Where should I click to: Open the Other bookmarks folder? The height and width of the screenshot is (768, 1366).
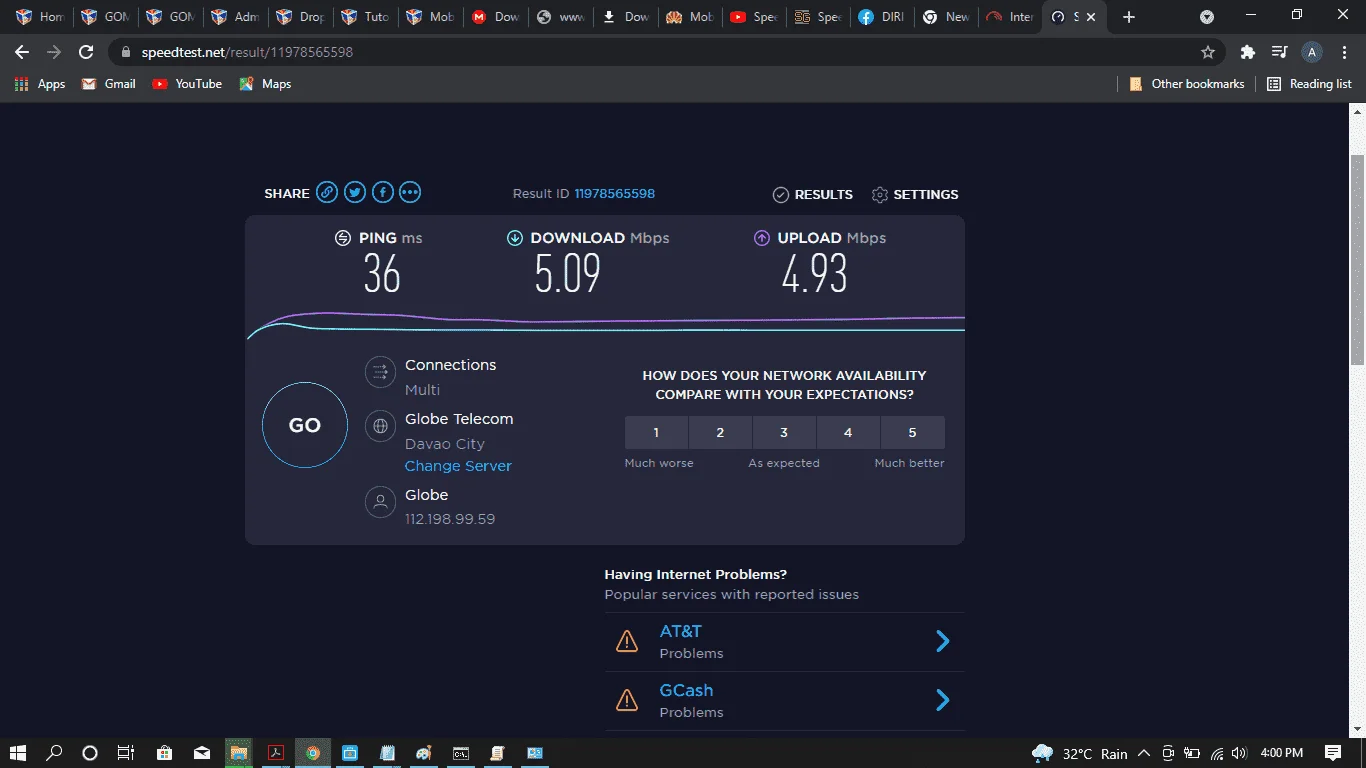[x=1186, y=84]
